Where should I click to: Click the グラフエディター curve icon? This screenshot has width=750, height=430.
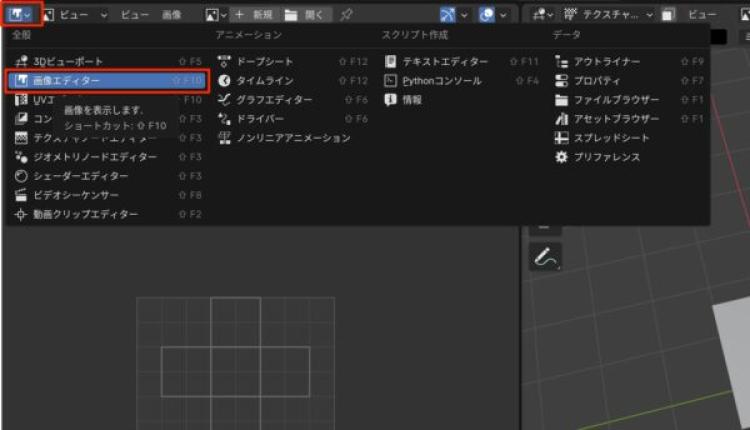224,100
